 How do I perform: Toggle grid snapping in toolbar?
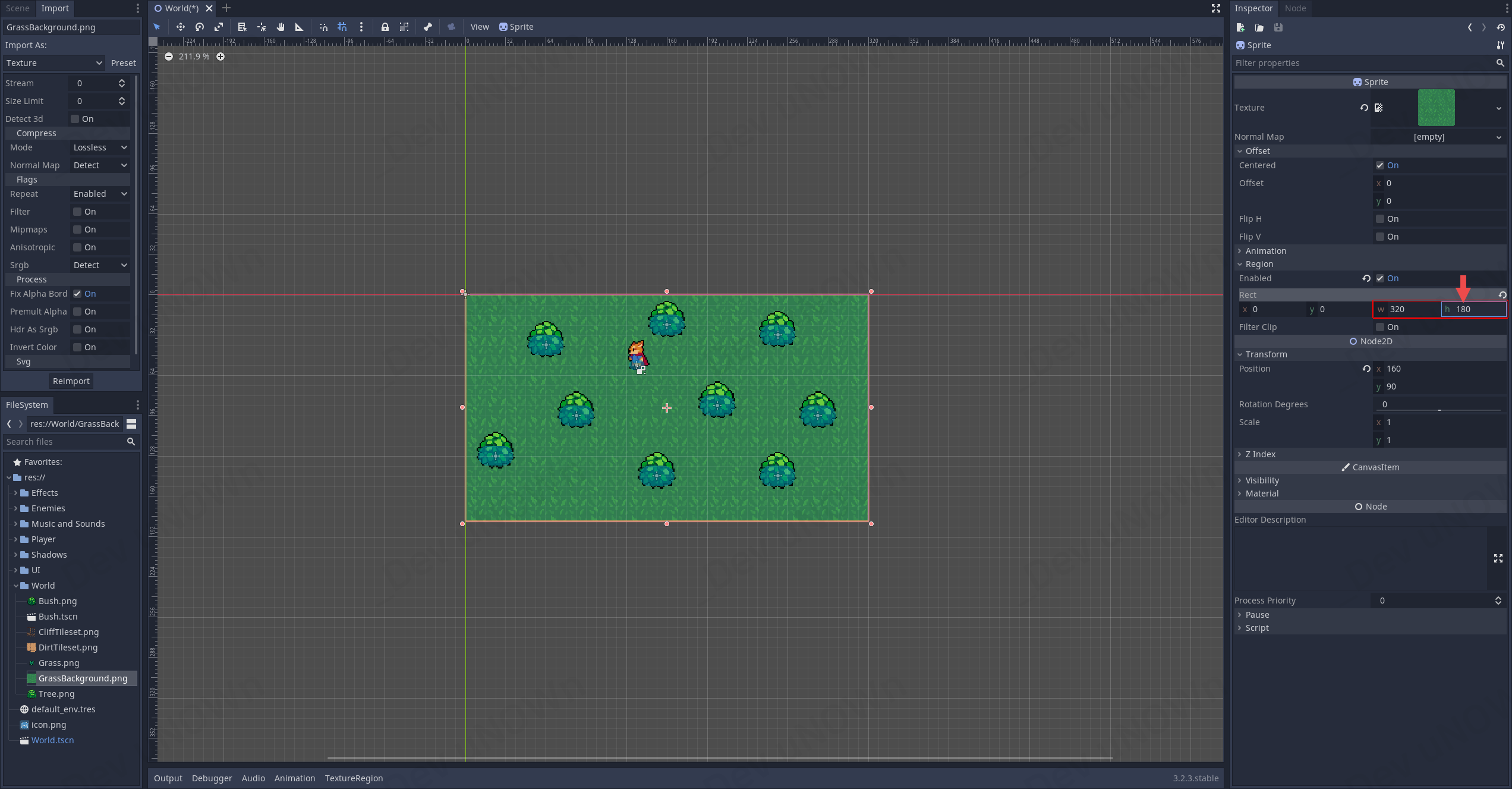click(342, 27)
